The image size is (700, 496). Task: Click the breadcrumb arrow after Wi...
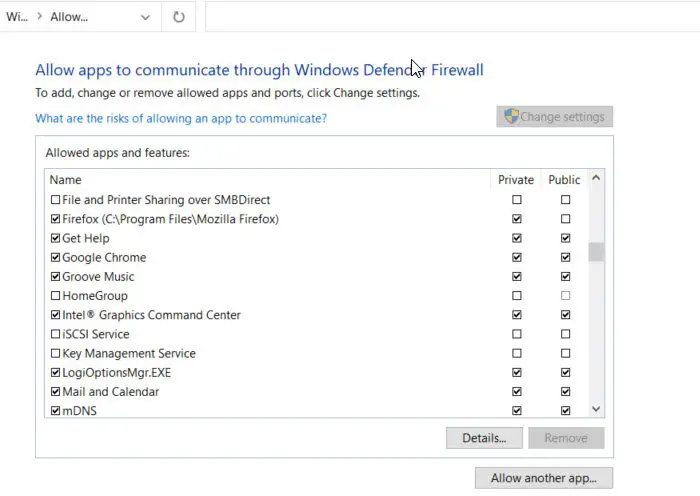39,17
